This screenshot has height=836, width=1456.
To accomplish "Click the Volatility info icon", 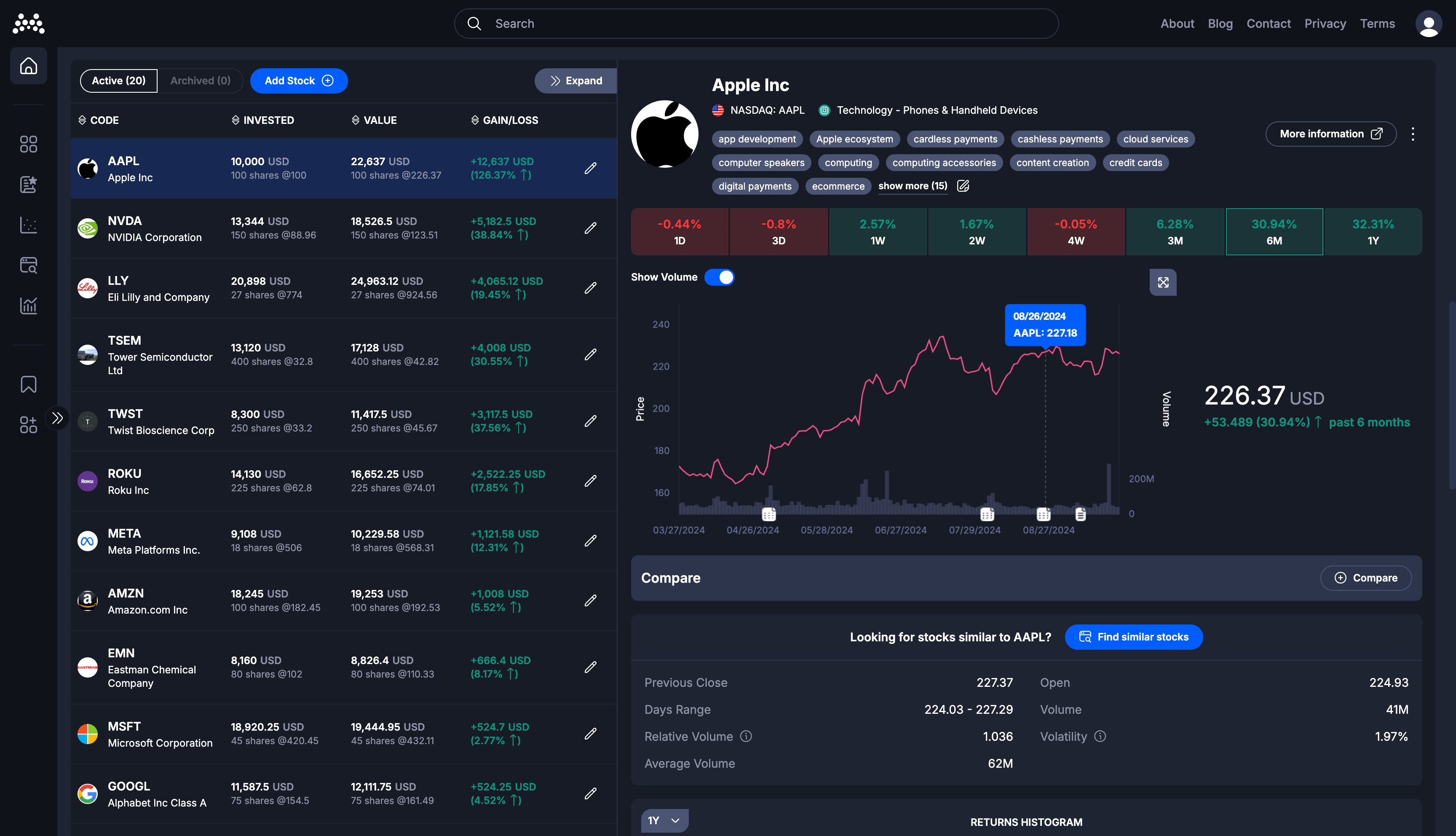I will (x=1100, y=736).
